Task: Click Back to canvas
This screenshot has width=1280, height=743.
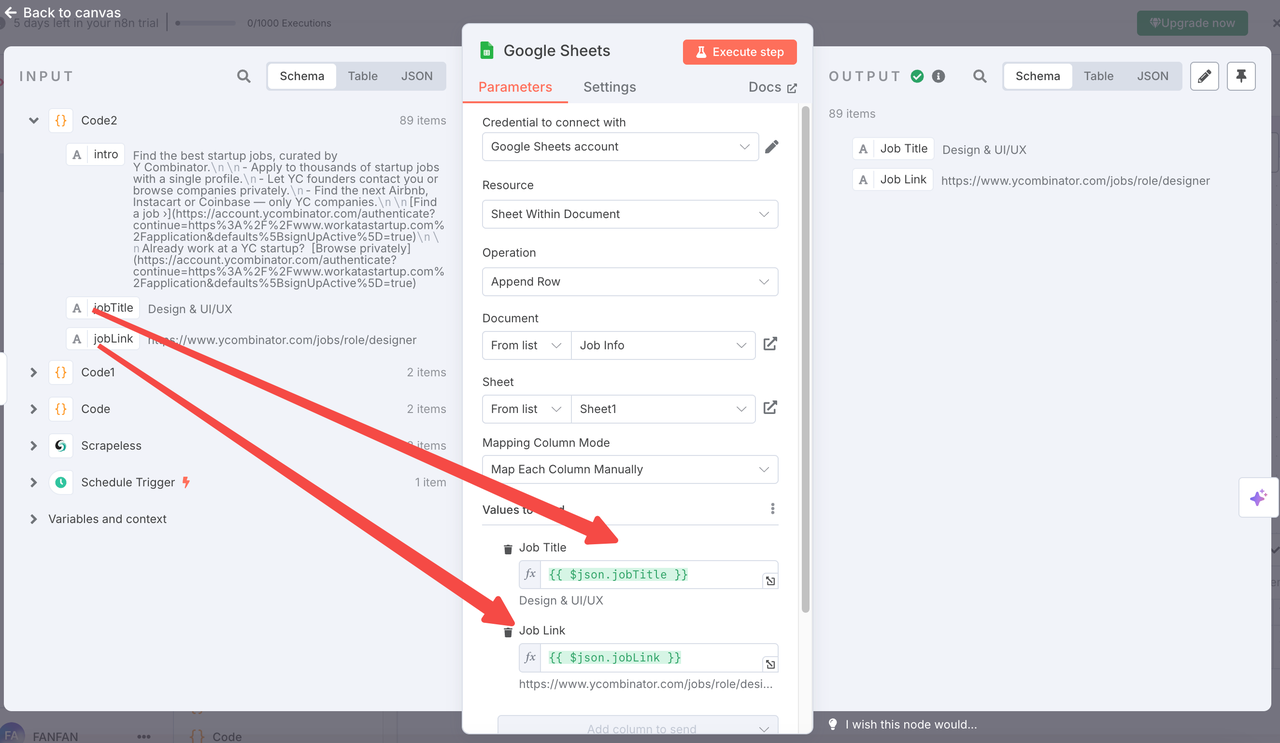Action: click(62, 13)
